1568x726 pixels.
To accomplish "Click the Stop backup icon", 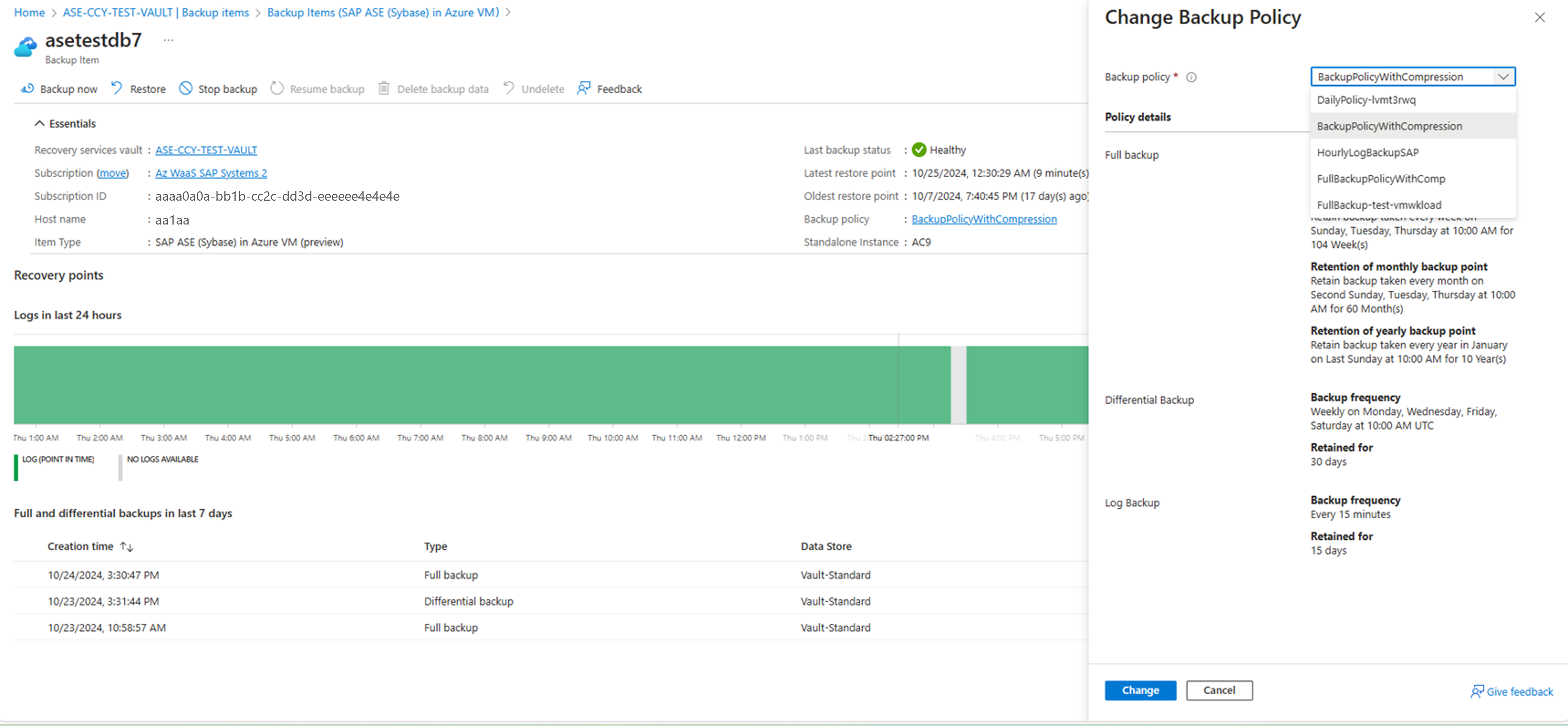I will (x=186, y=89).
